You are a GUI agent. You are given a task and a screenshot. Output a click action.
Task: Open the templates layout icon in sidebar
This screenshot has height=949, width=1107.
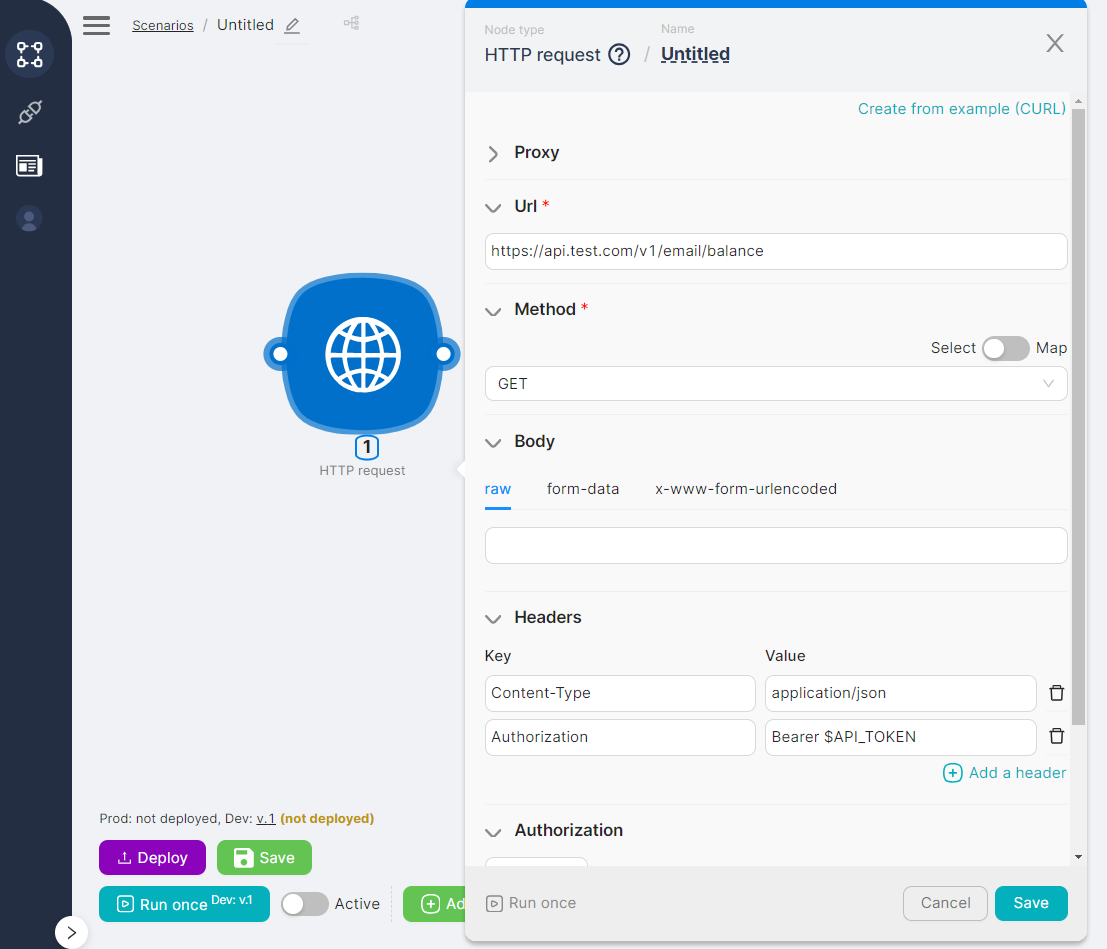30,166
